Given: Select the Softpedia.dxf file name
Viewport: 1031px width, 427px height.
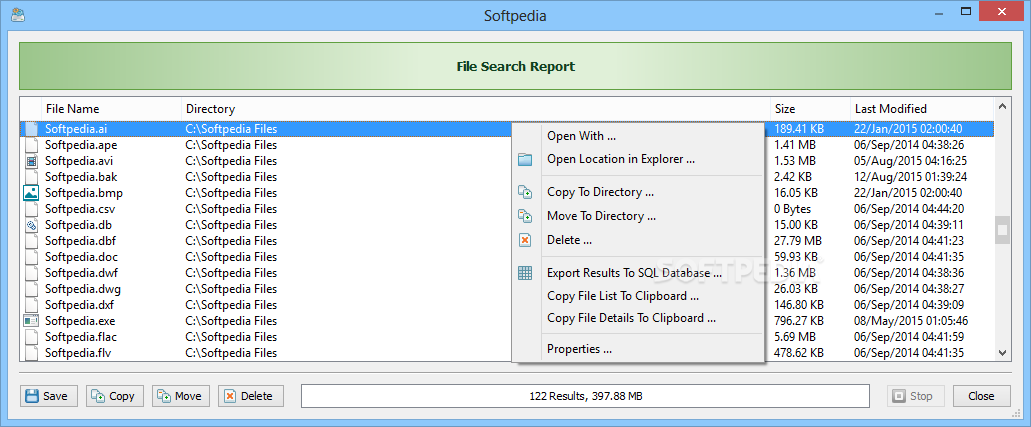Looking at the screenshot, I should coord(80,305).
